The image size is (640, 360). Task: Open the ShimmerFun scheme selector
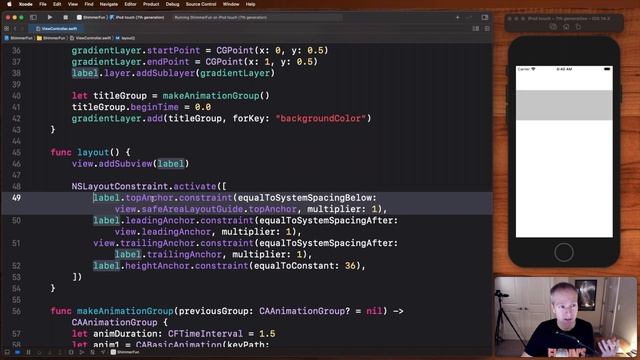click(x=91, y=18)
